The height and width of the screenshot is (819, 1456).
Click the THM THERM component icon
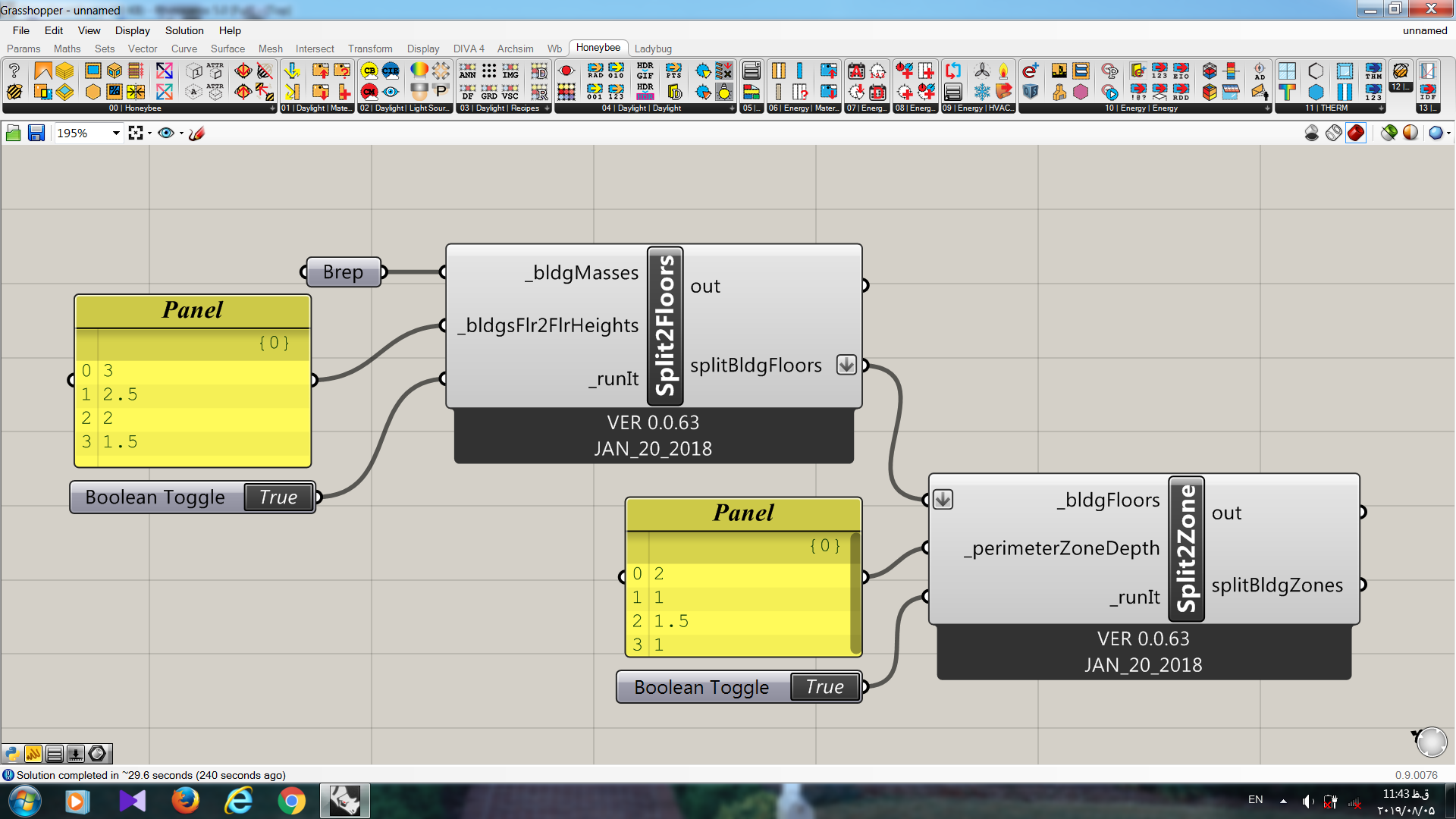coord(1373,71)
